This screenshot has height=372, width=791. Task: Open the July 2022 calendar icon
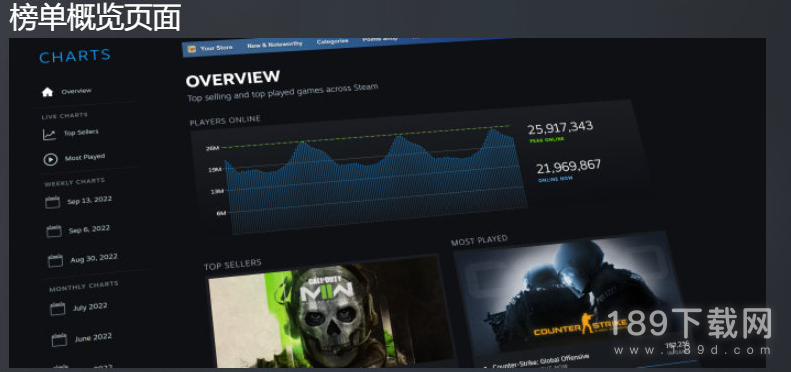[58, 308]
